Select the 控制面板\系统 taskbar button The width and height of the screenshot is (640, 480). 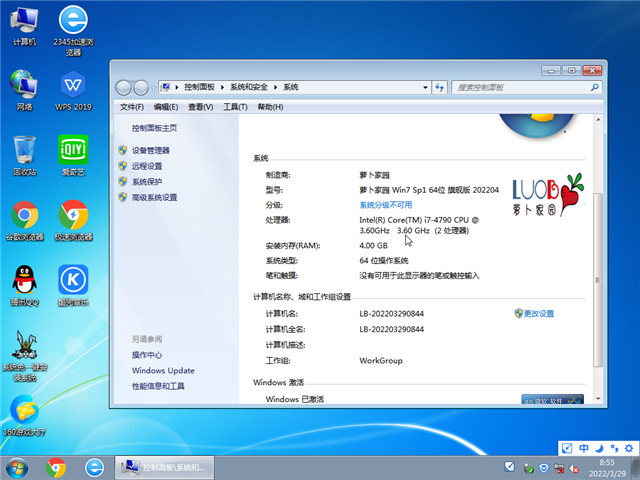click(164, 468)
